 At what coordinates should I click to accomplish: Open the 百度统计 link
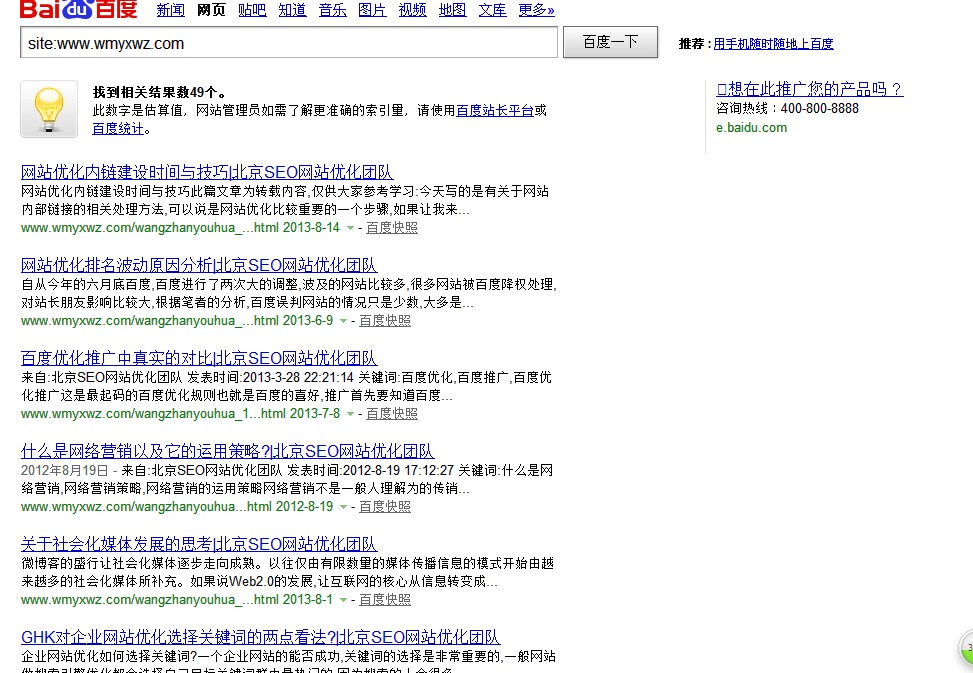pyautogui.click(x=118, y=128)
